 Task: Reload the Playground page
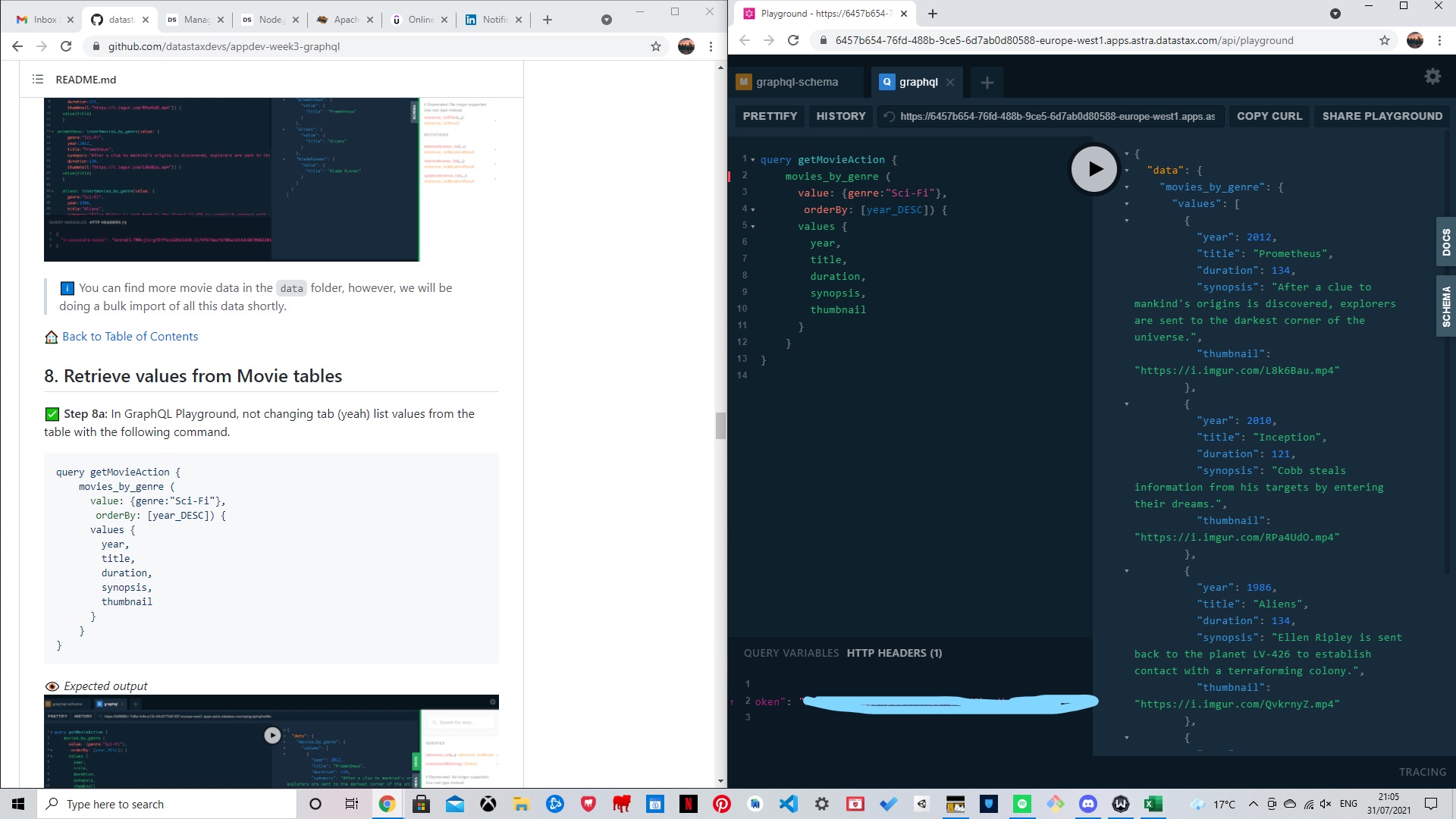[794, 40]
